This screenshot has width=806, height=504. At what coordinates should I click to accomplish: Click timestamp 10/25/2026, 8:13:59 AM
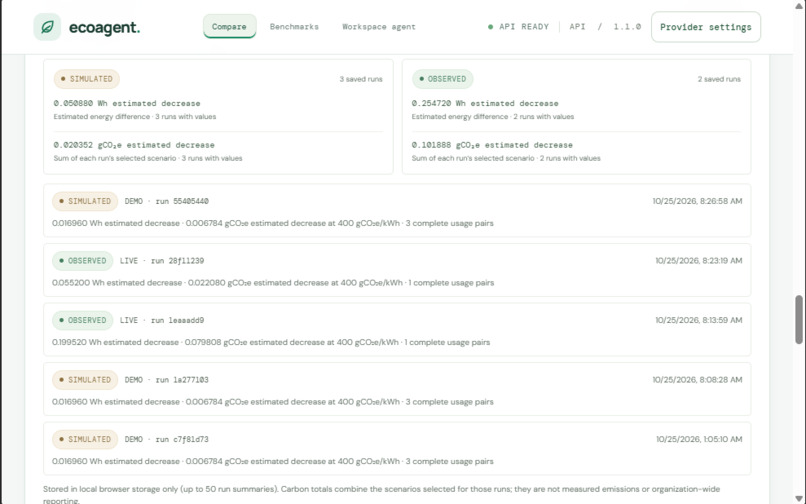(x=699, y=320)
